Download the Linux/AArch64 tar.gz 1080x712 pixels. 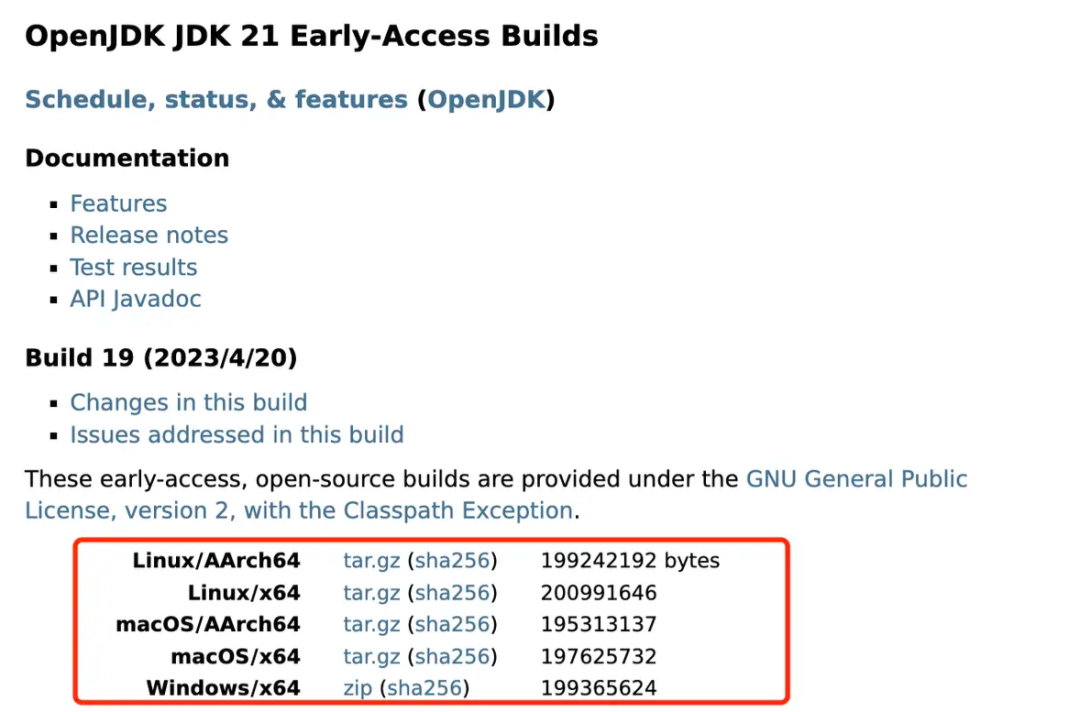click(x=372, y=561)
